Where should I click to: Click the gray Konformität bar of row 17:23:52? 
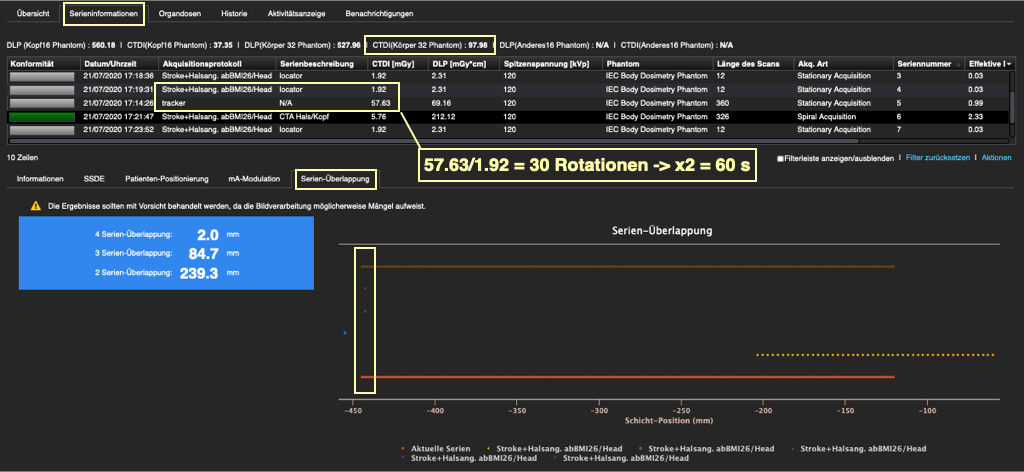tap(42, 130)
